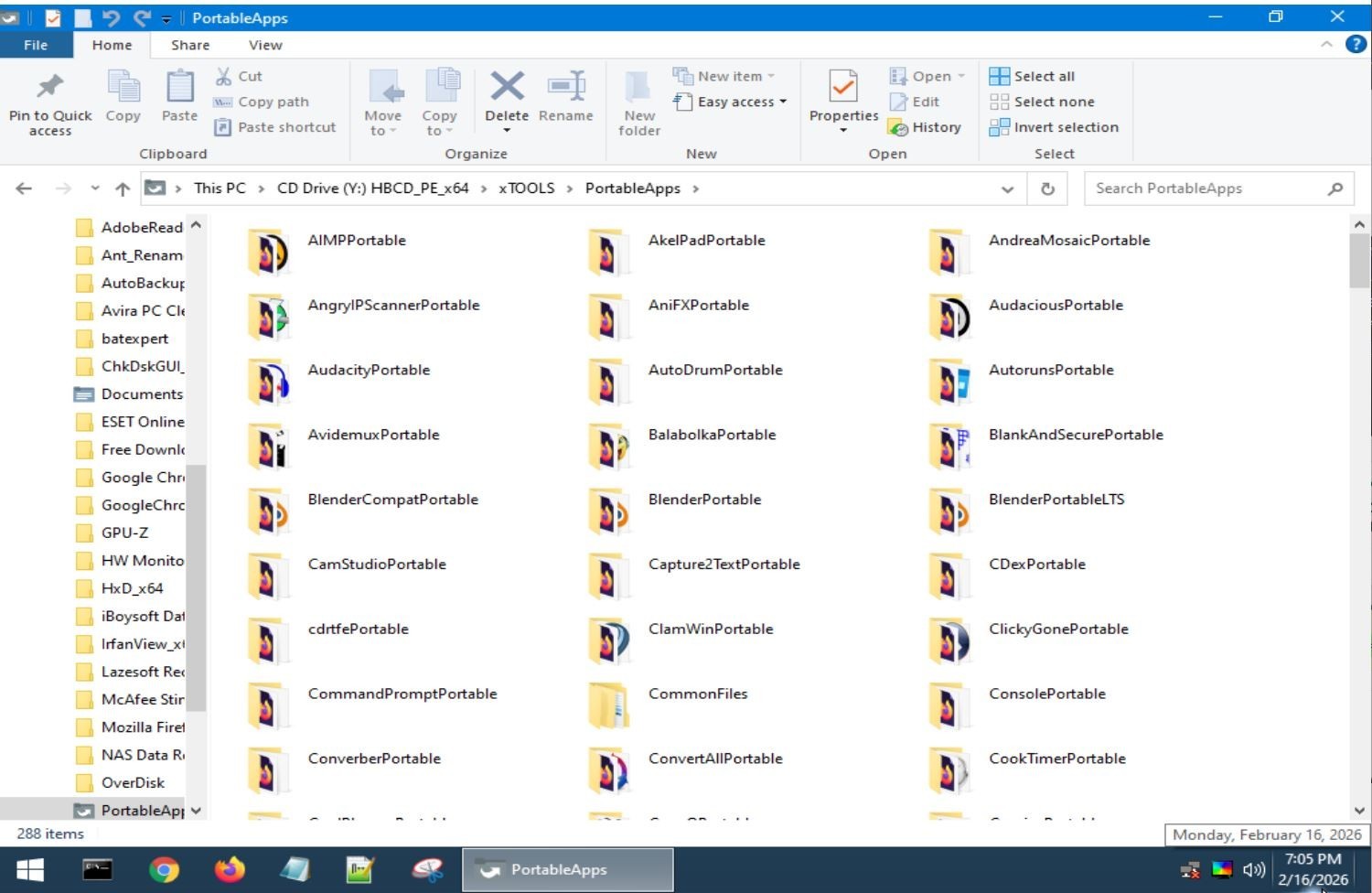Click the Delete X icon
1372x893 pixels.
coord(507,86)
